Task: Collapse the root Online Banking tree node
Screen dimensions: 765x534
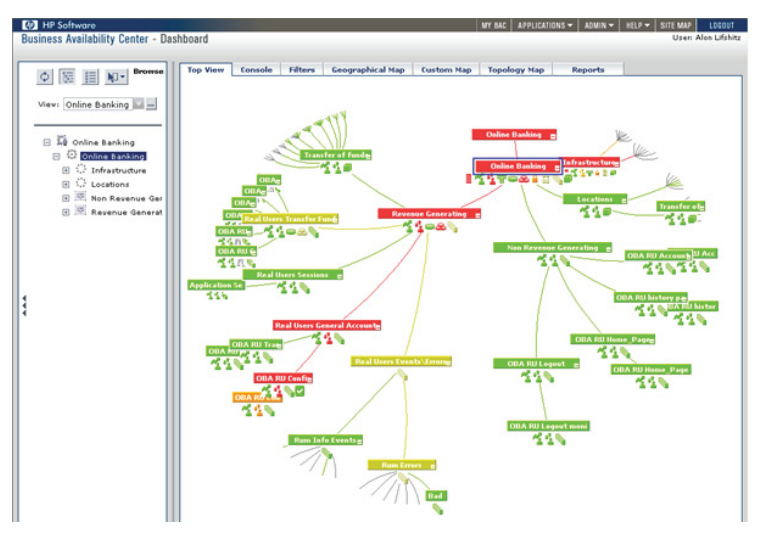Action: 47,142
